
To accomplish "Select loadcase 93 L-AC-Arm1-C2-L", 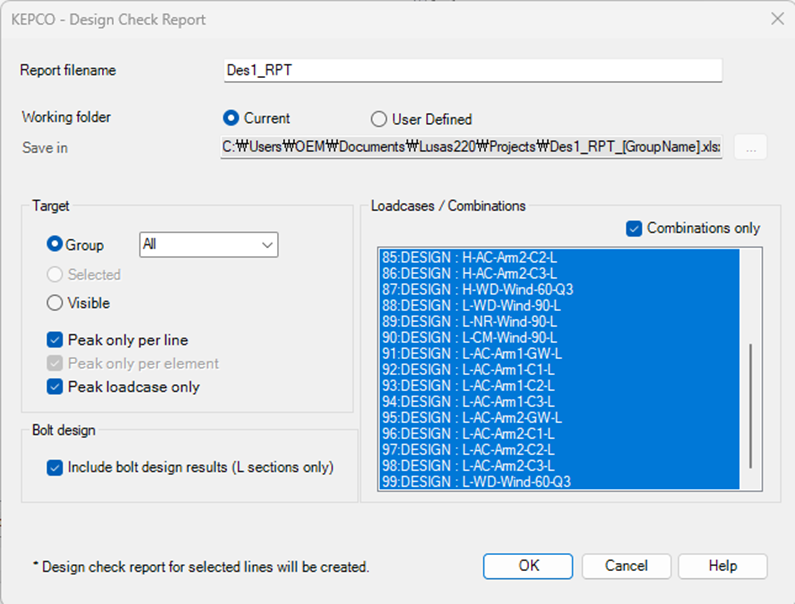I will pyautogui.click(x=470, y=385).
